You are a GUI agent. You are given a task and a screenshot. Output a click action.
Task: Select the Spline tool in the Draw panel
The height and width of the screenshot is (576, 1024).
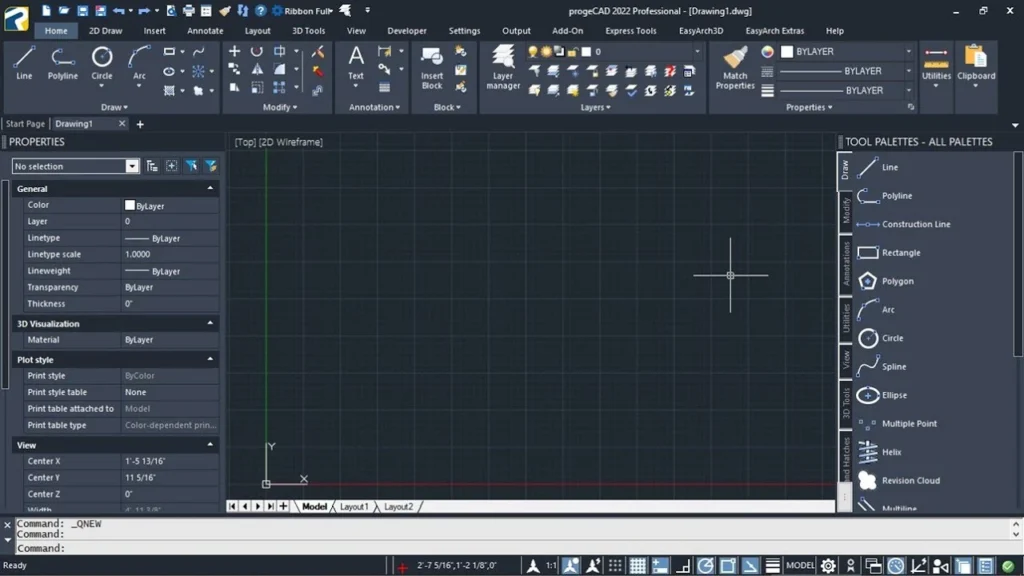(199, 51)
